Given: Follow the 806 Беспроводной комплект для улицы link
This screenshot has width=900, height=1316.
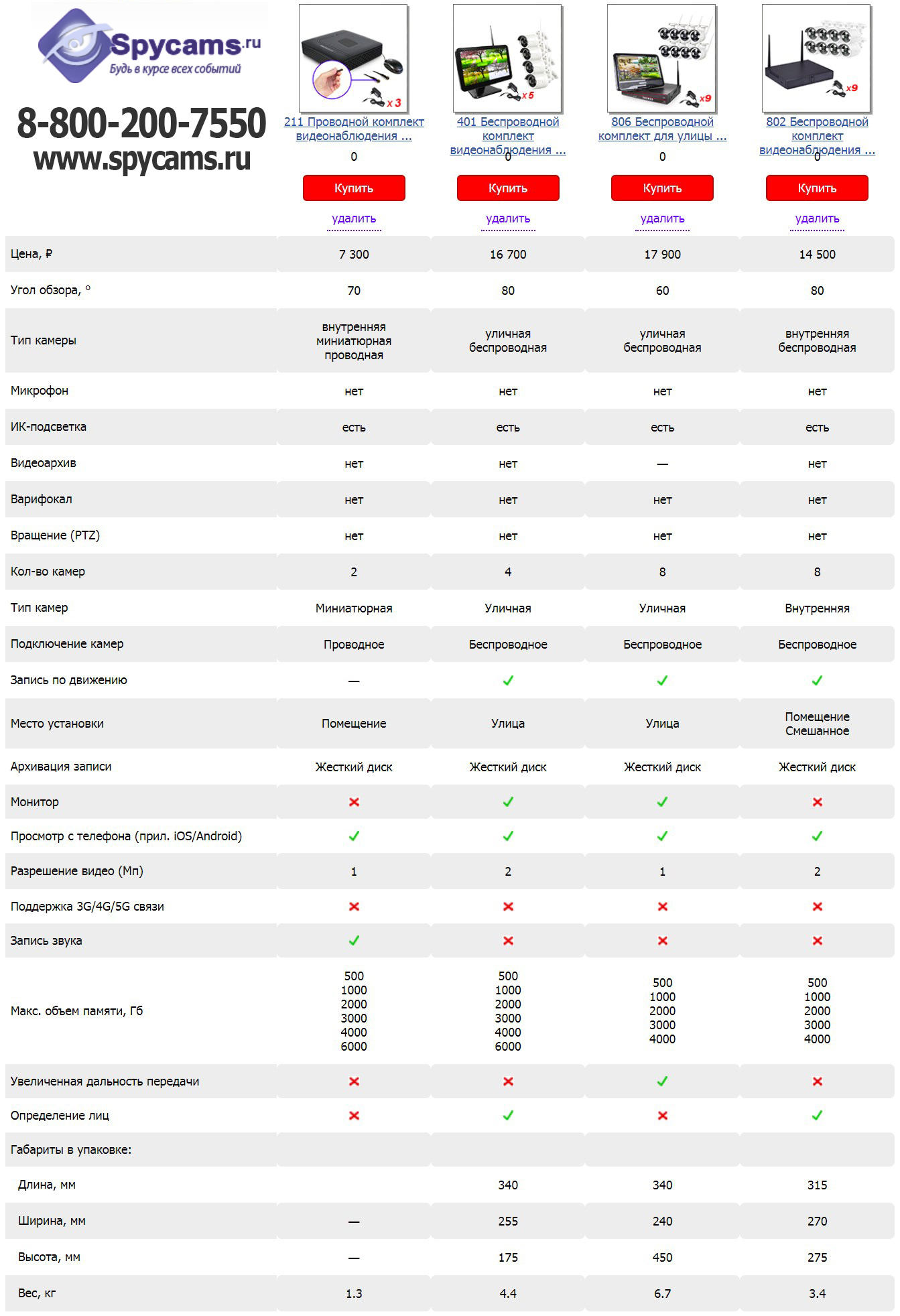Looking at the screenshot, I should tap(662, 129).
